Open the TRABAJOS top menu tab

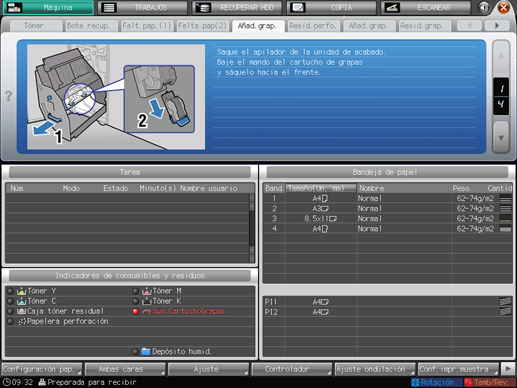pyautogui.click(x=142, y=7)
